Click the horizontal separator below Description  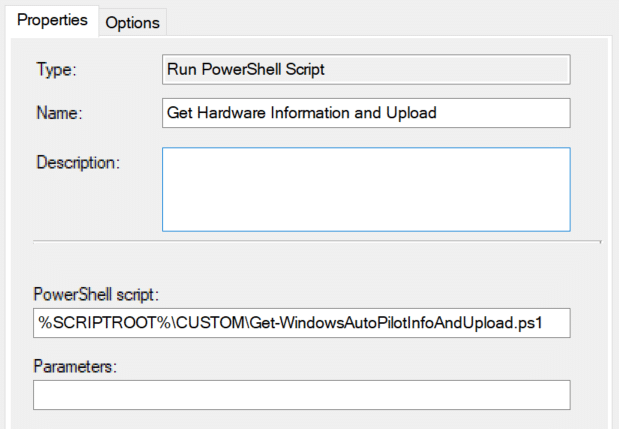[x=317, y=242]
